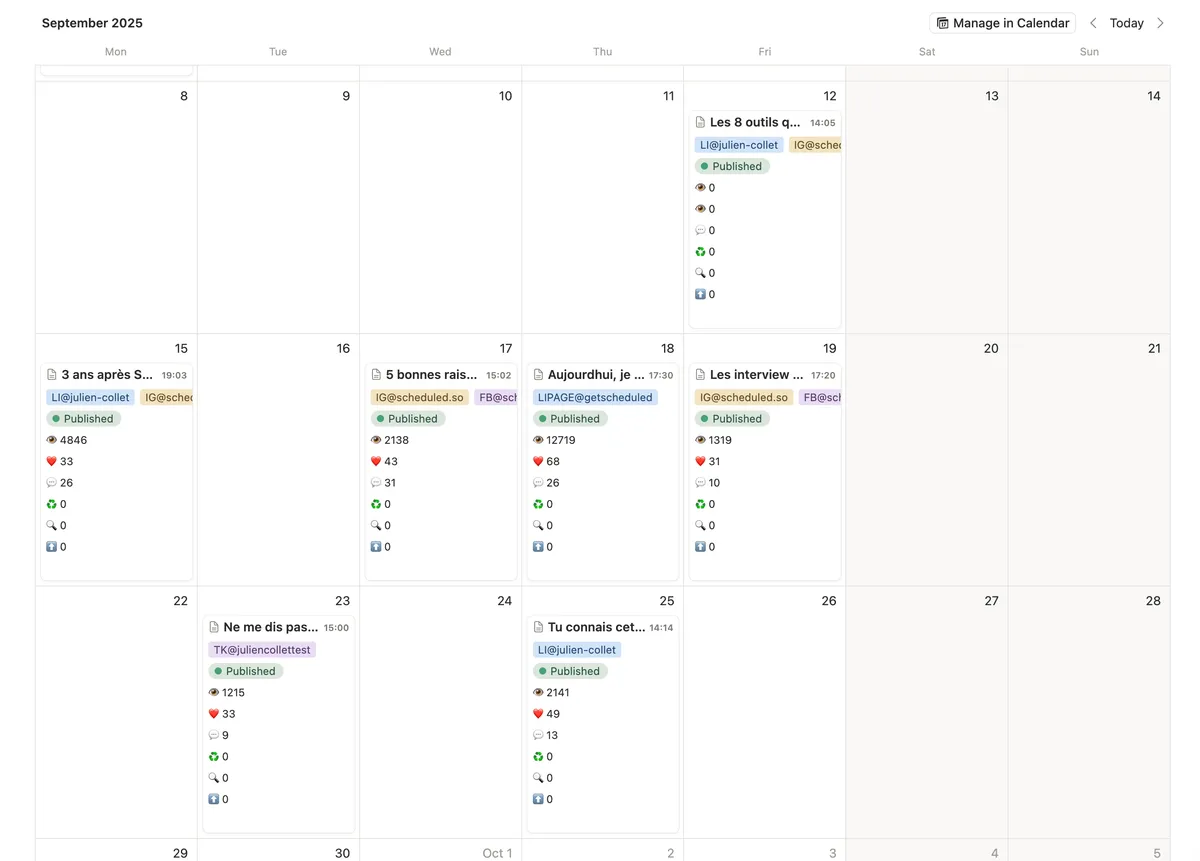Click the comment bubble icon on "Aujourdhui, je" post
The width and height of the screenshot is (1200, 861).
539,482
